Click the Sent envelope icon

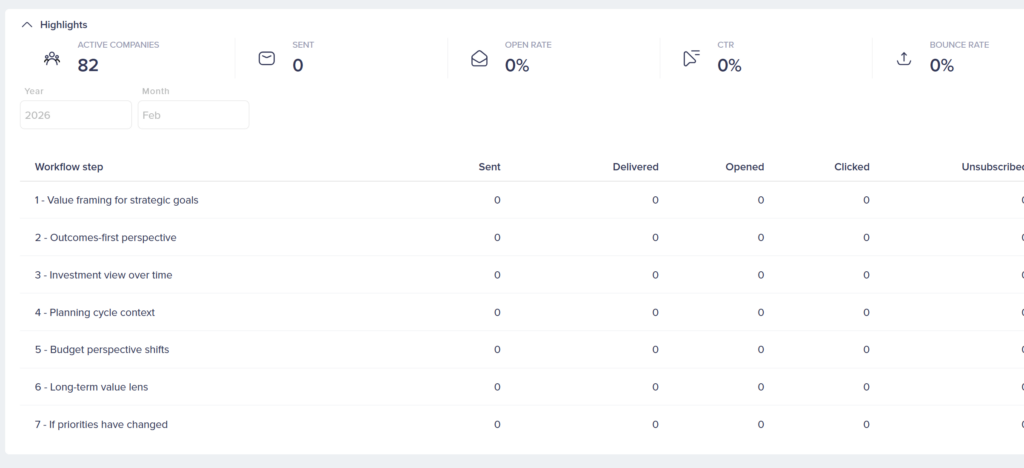tap(266, 58)
